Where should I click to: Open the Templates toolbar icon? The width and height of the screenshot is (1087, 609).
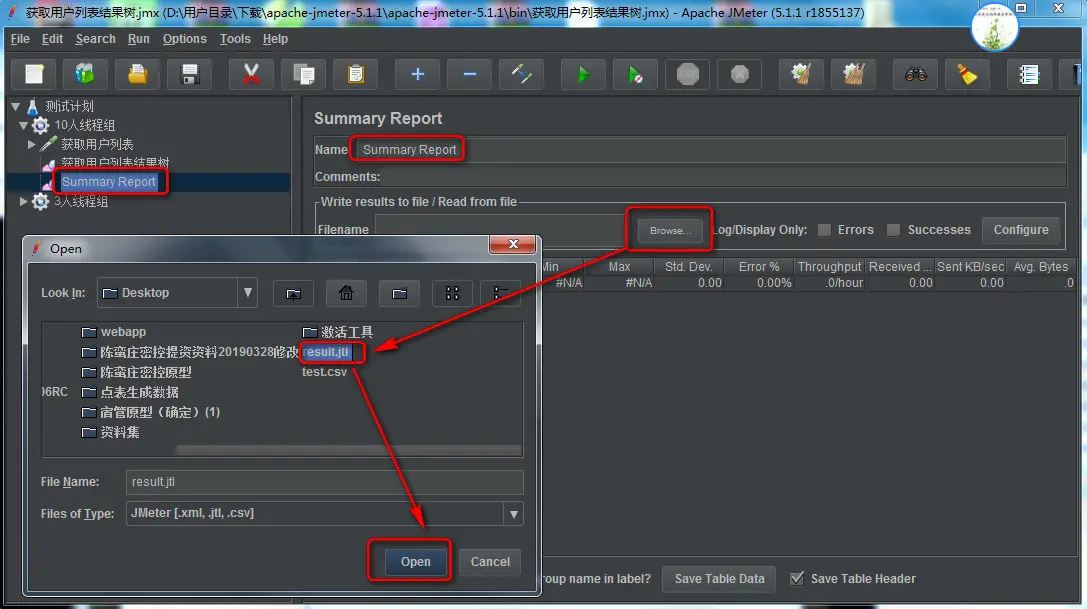[85, 74]
